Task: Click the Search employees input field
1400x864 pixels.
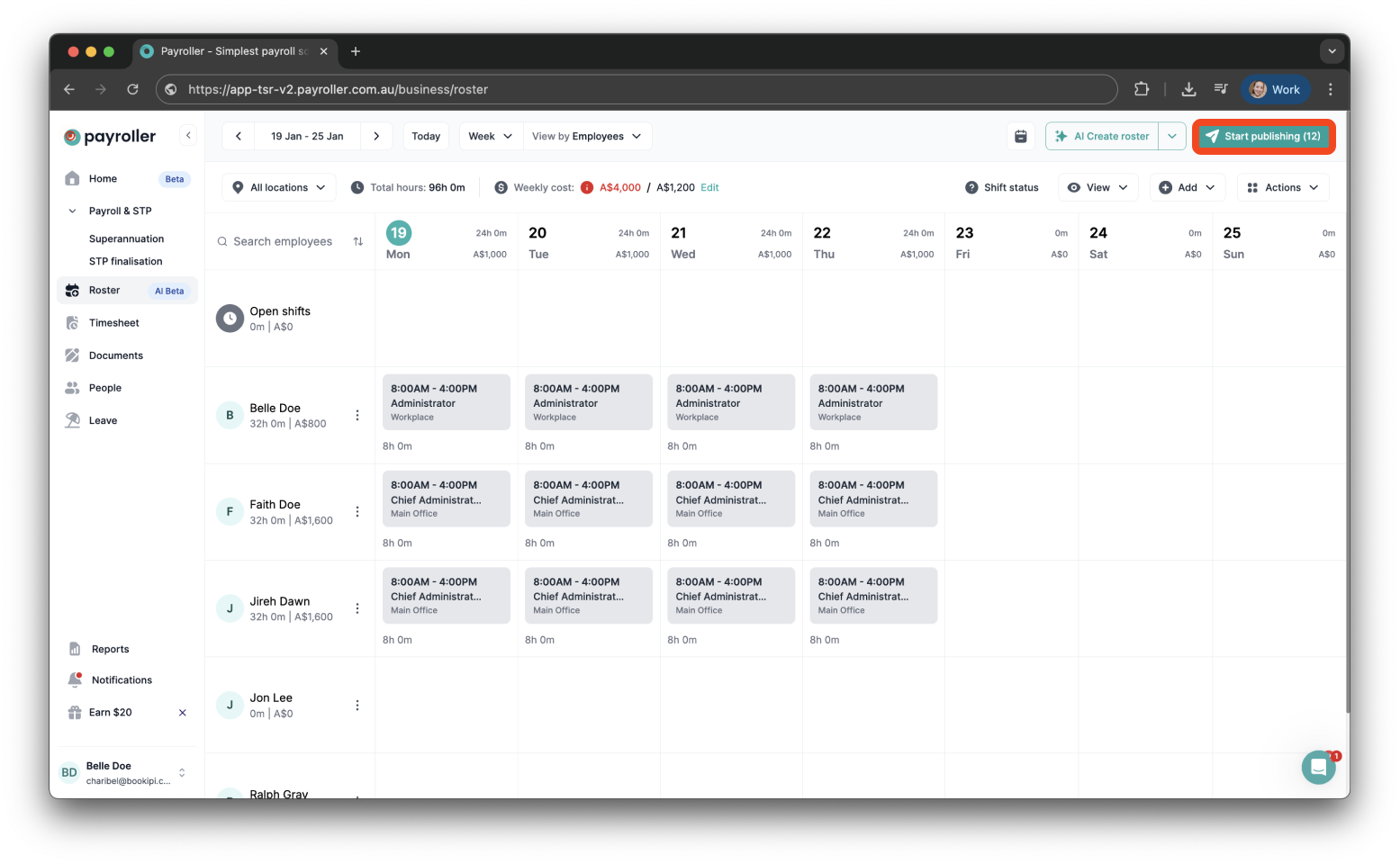Action: pyautogui.click(x=283, y=241)
